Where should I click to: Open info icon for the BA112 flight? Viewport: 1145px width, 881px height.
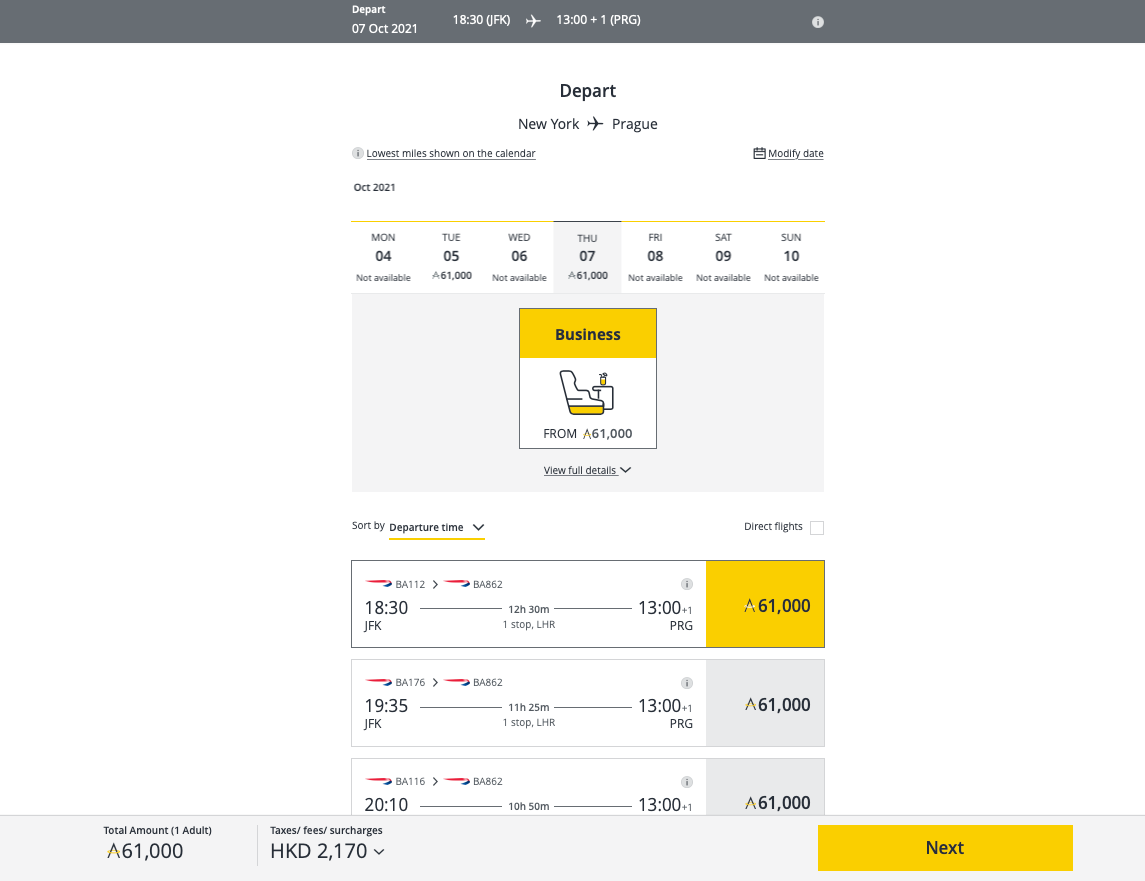[686, 584]
